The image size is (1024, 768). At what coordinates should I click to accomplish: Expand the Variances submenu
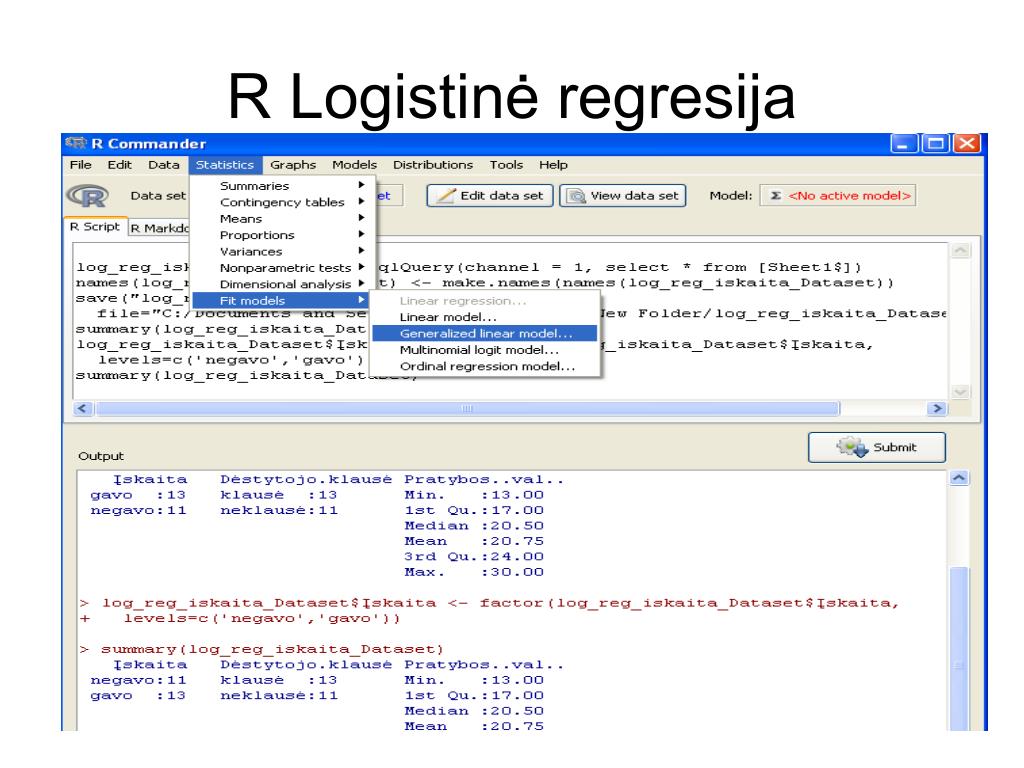pos(282,251)
